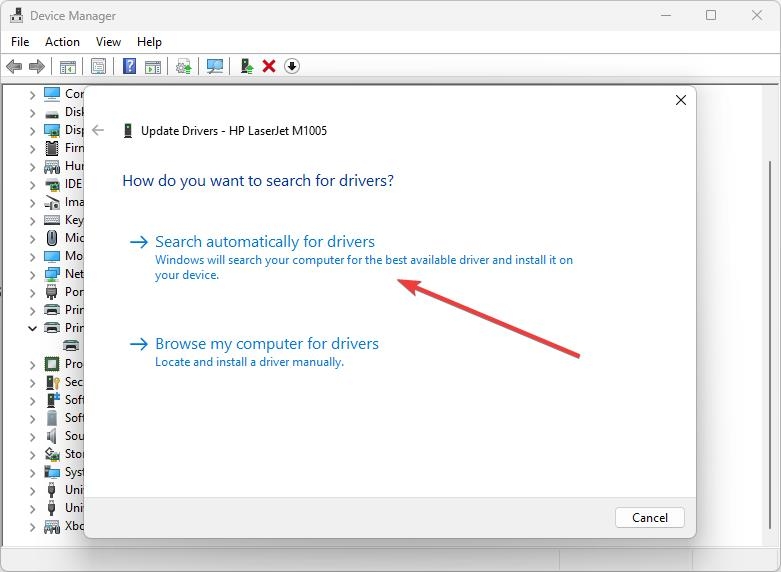Click the Disable device down-arrow icon
The height and width of the screenshot is (572, 781).
tap(292, 66)
